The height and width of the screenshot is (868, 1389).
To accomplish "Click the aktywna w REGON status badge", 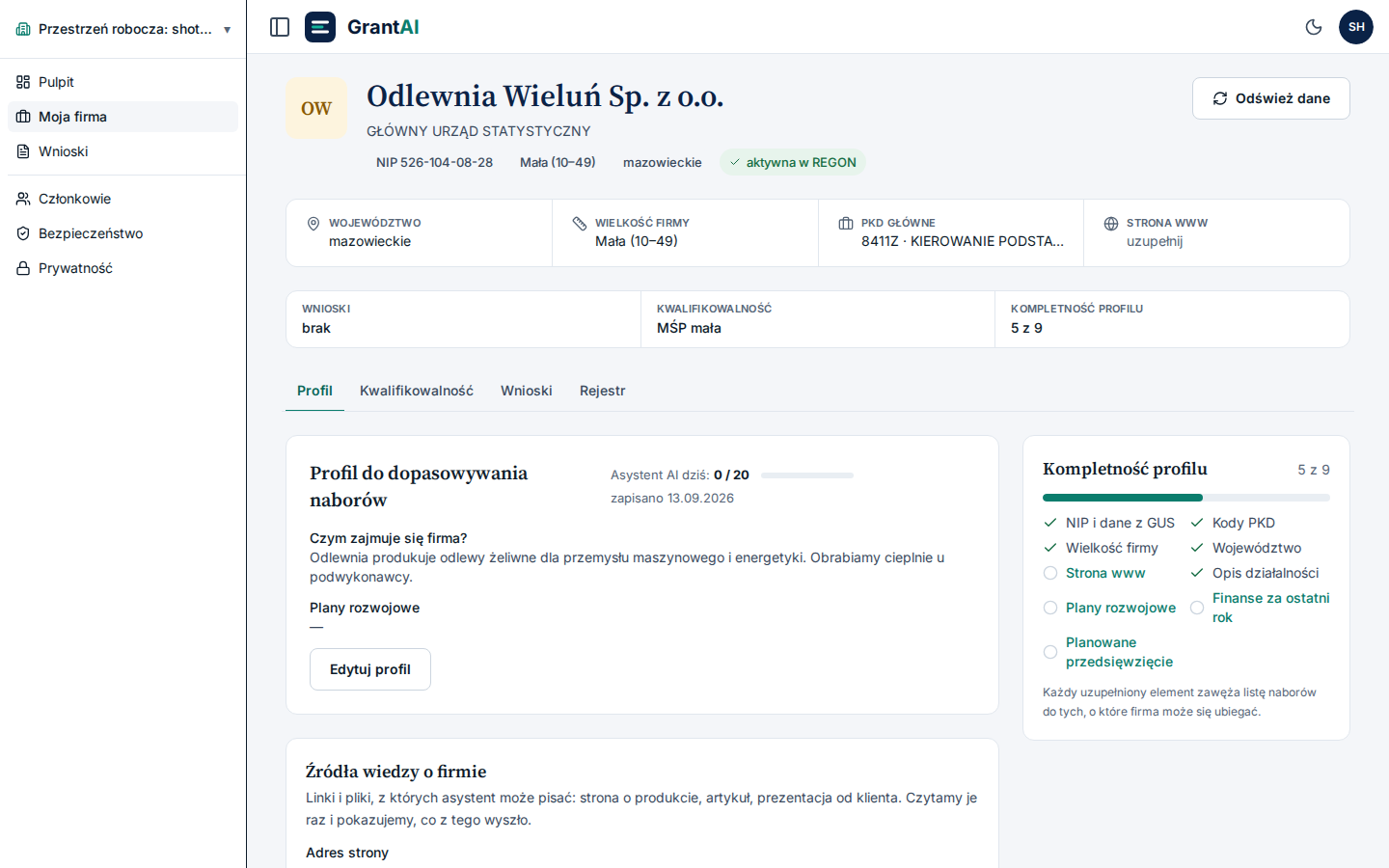I will pos(793,162).
